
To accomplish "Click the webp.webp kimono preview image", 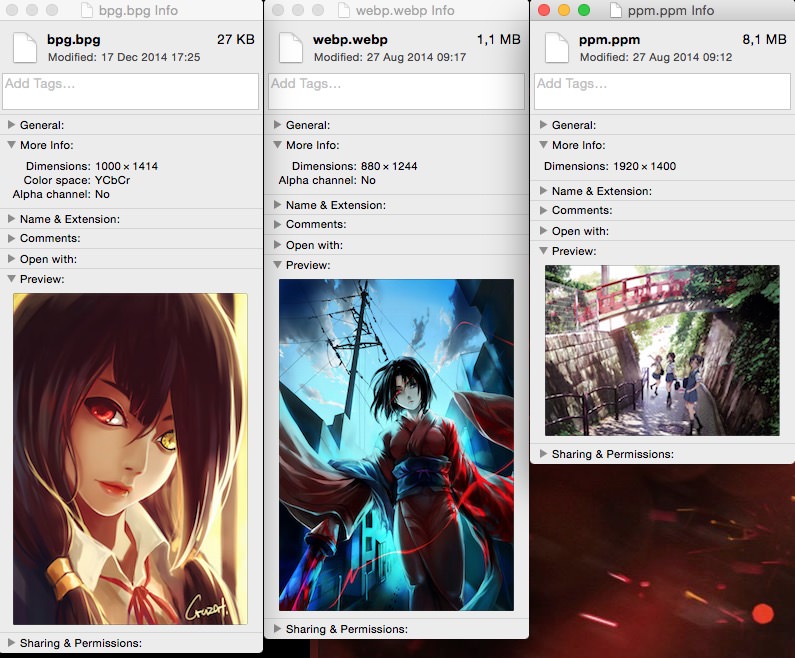I will point(396,445).
